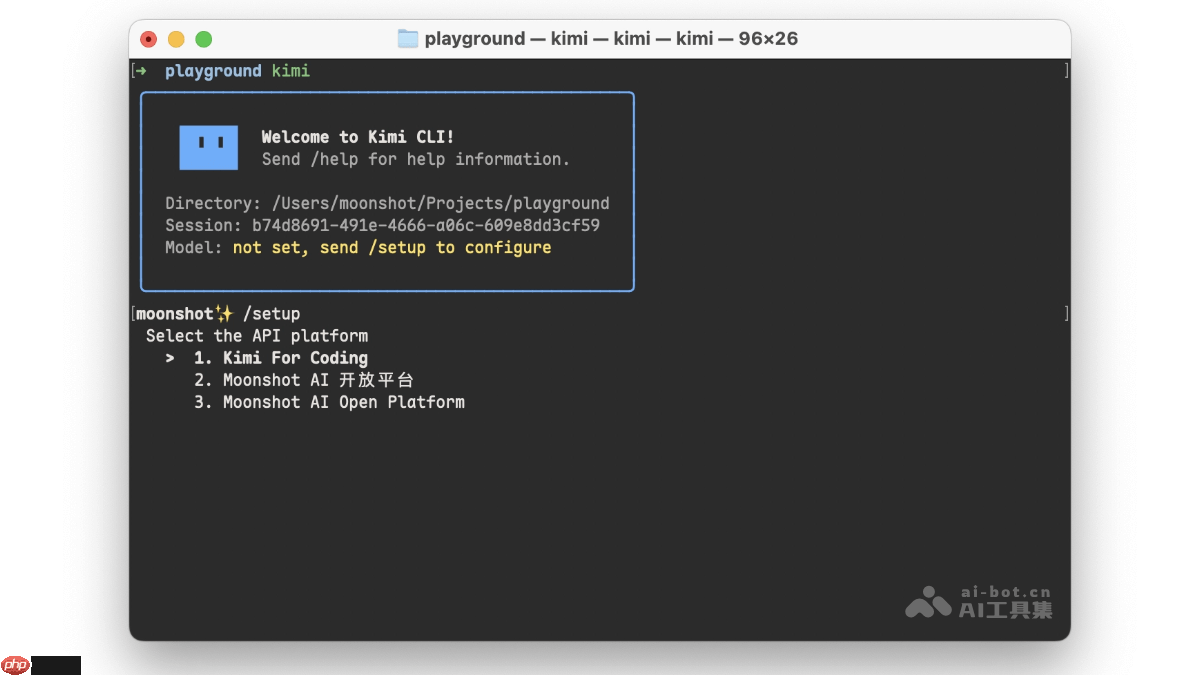Click the > selection cursor marker
1200x675 pixels.
(170, 358)
